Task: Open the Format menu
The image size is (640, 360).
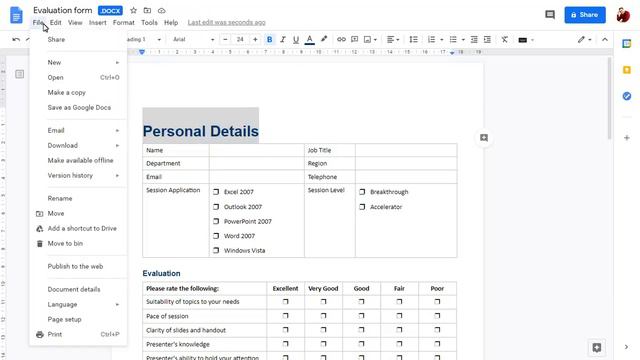Action: click(x=124, y=22)
